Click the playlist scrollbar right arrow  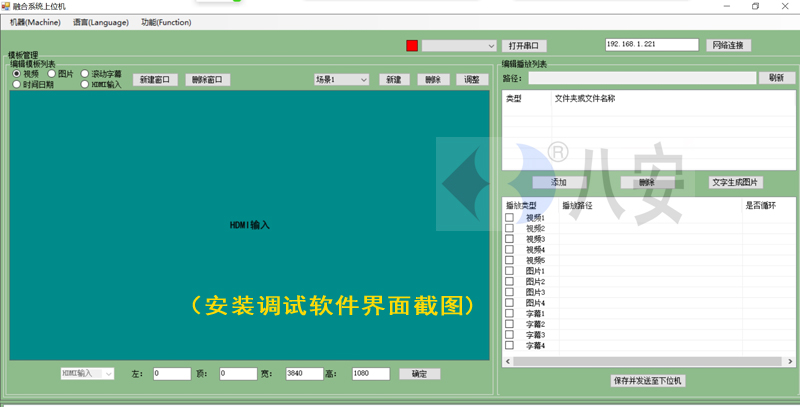point(790,362)
